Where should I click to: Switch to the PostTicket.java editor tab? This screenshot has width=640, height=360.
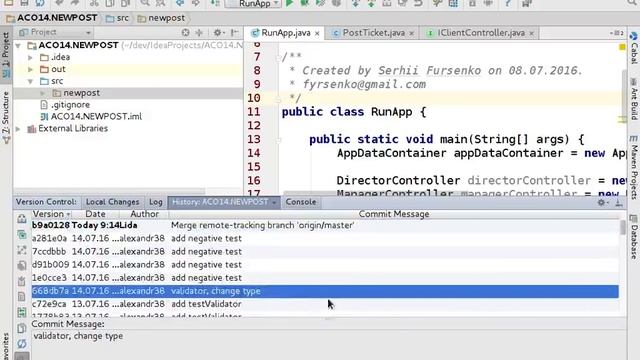373,33
